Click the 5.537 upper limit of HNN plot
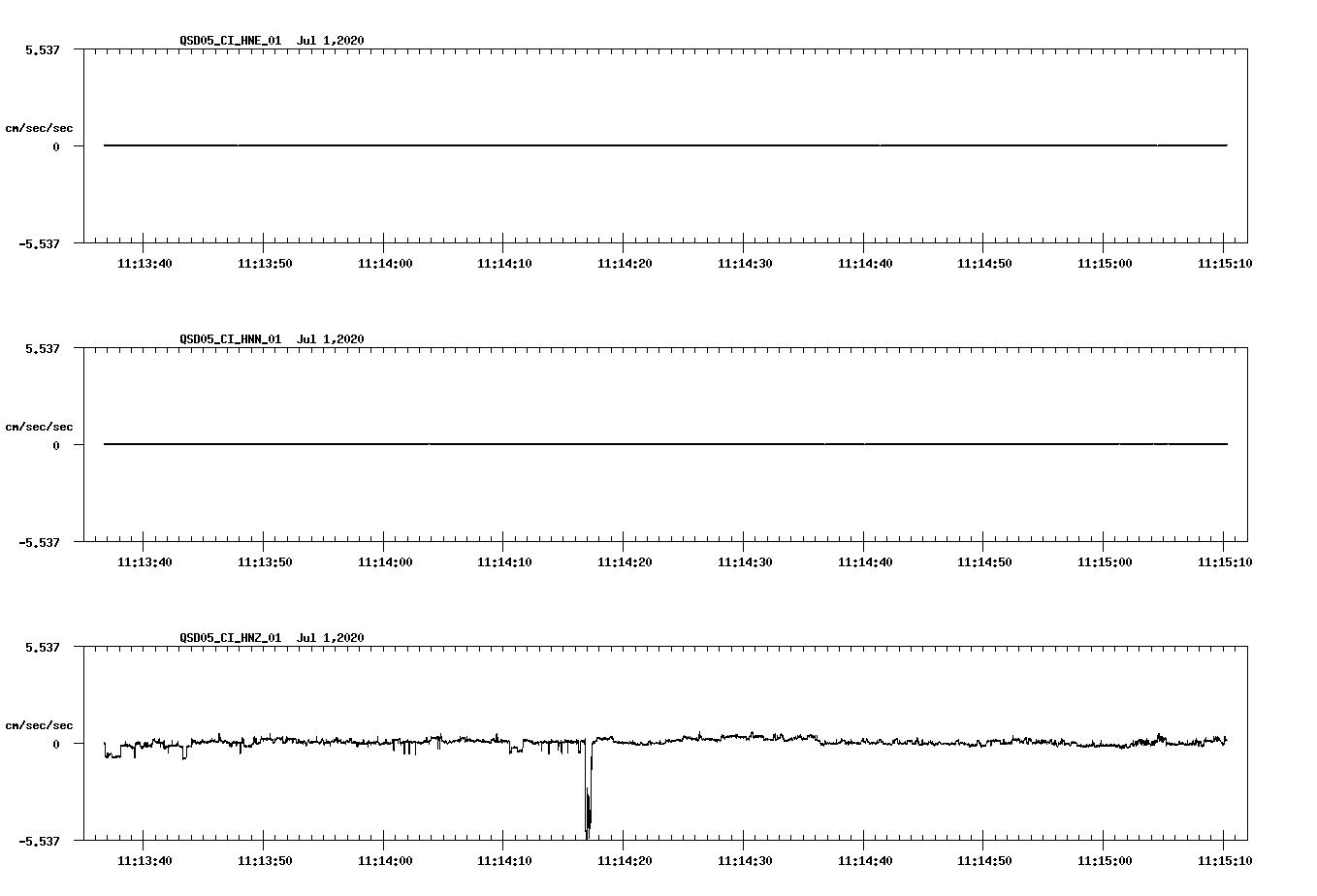The width and height of the screenshot is (1317, 896). (x=43, y=348)
